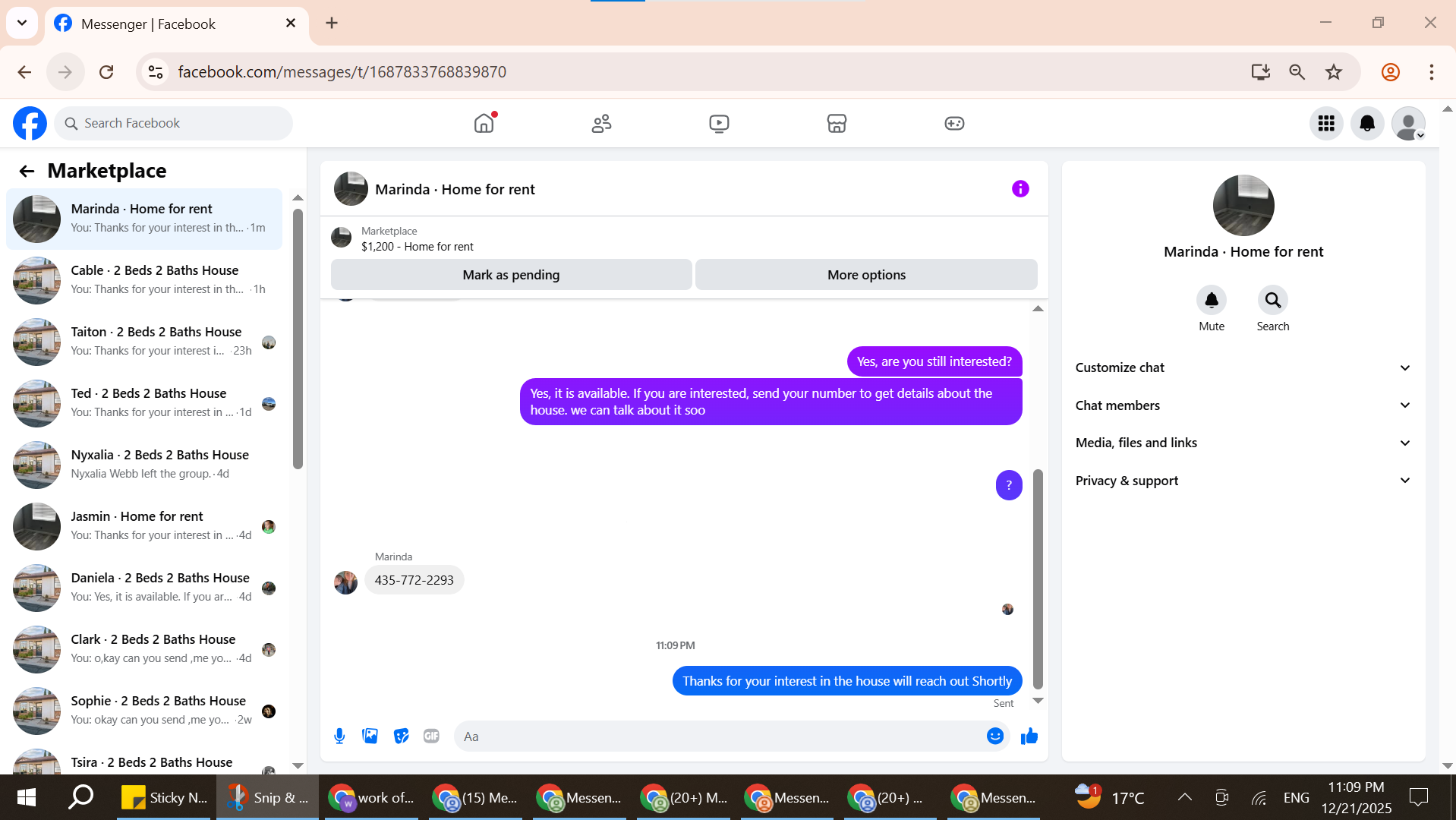The width and height of the screenshot is (1456, 820).
Task: Click the conversation list scrollbar
Action: coord(298,338)
